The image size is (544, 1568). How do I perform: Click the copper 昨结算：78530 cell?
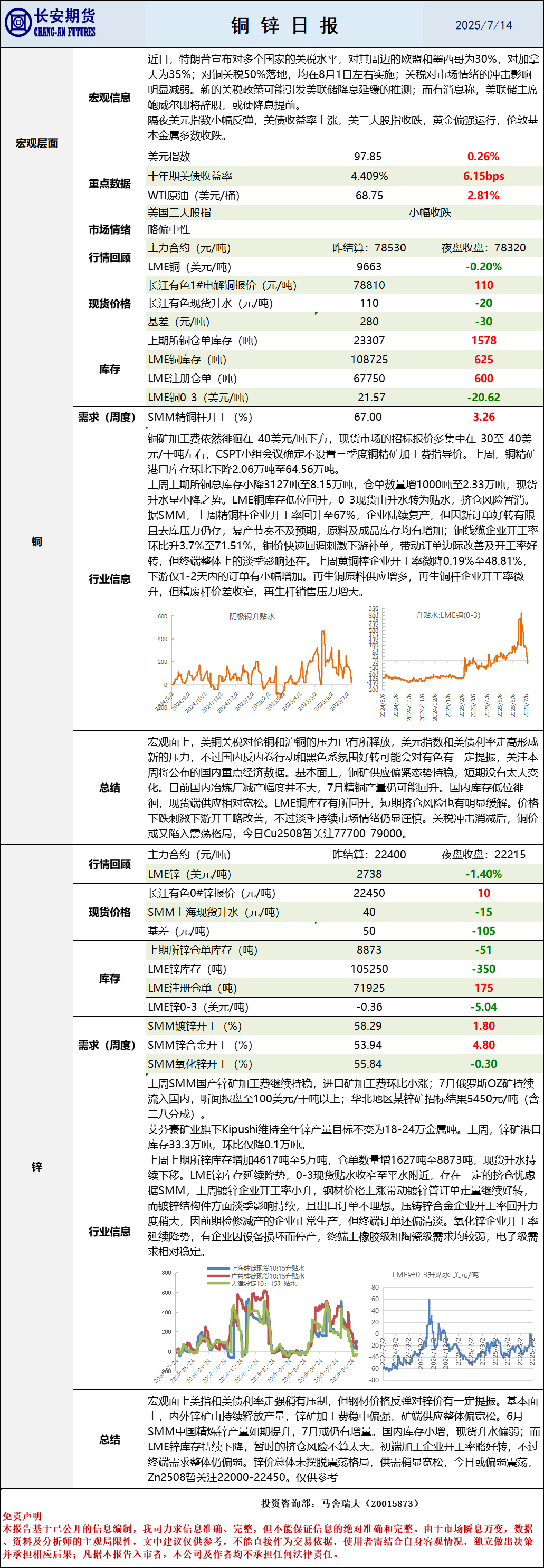pyautogui.click(x=369, y=248)
